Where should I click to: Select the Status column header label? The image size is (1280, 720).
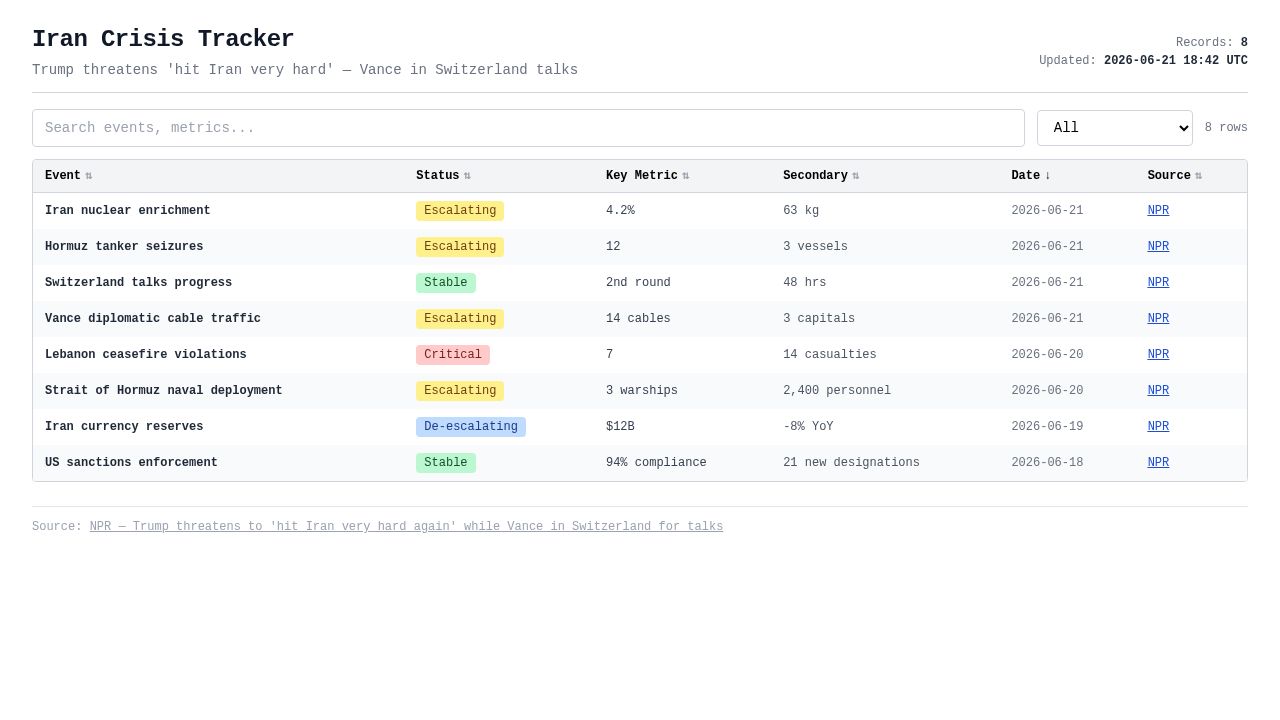click(438, 176)
